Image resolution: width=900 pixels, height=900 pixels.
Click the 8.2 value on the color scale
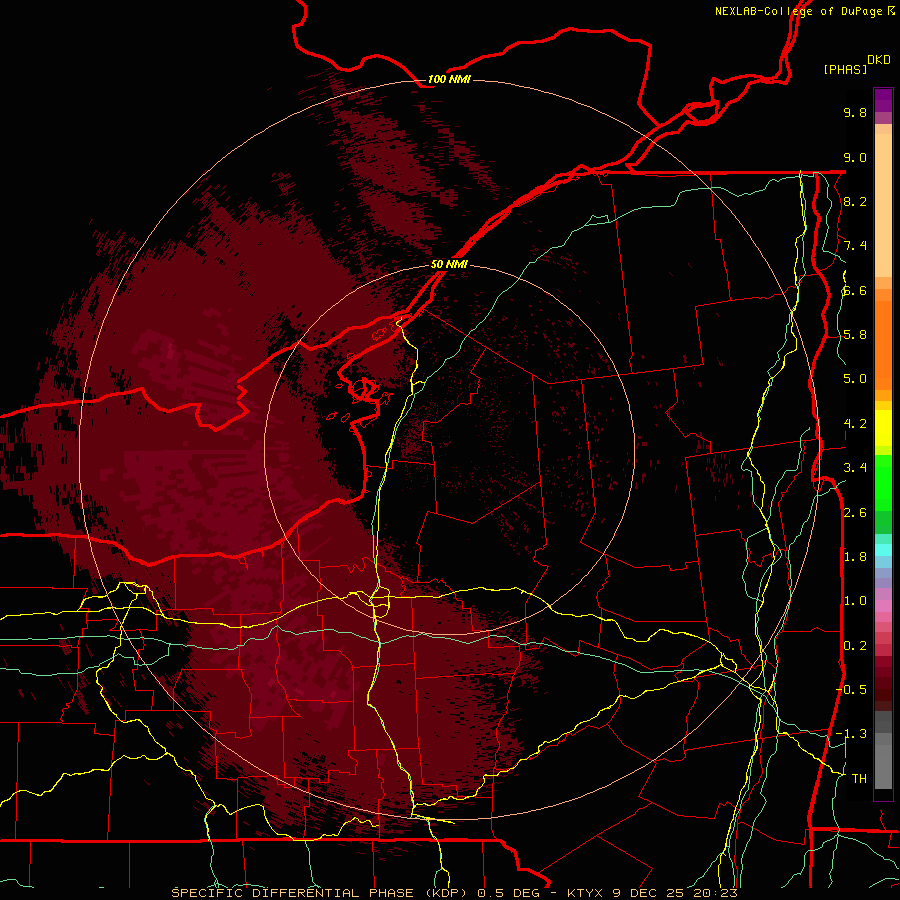(855, 201)
